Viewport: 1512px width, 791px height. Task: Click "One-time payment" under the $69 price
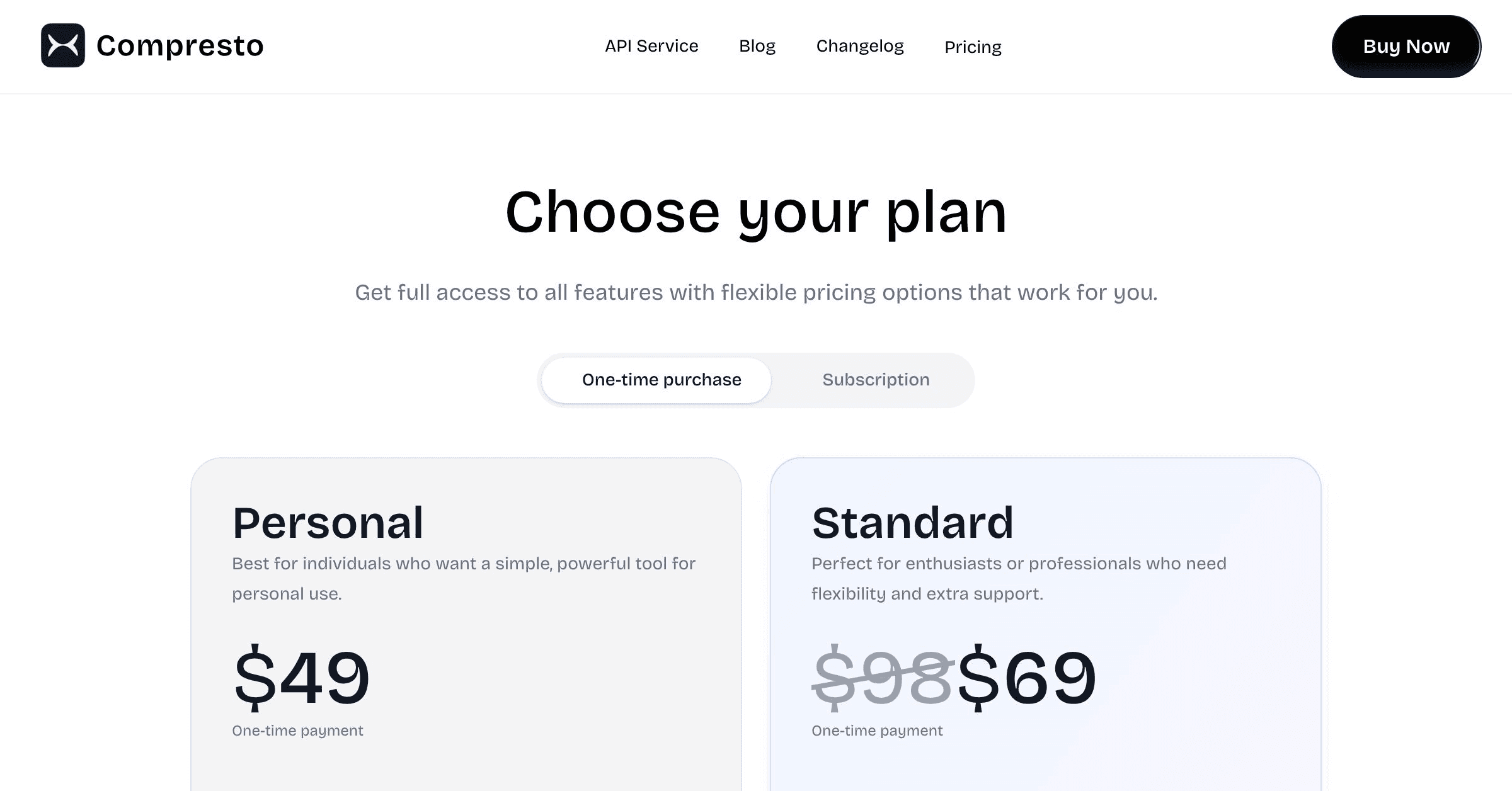[877, 731]
